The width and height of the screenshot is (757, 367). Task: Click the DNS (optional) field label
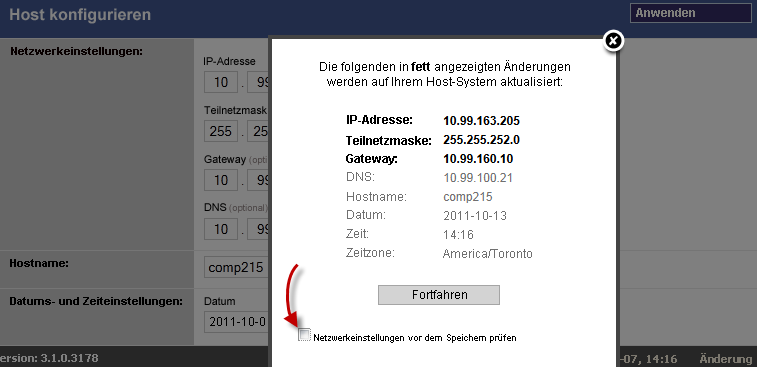(235, 208)
